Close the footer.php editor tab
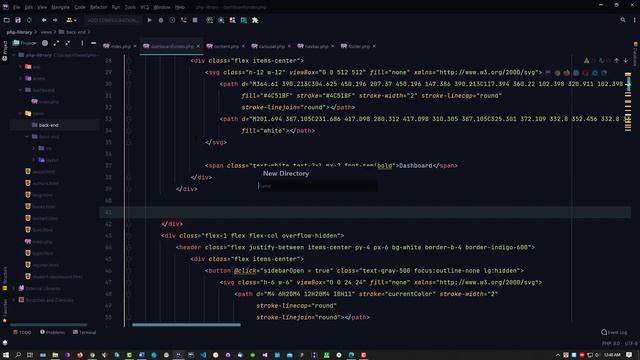 pyautogui.click(x=374, y=46)
